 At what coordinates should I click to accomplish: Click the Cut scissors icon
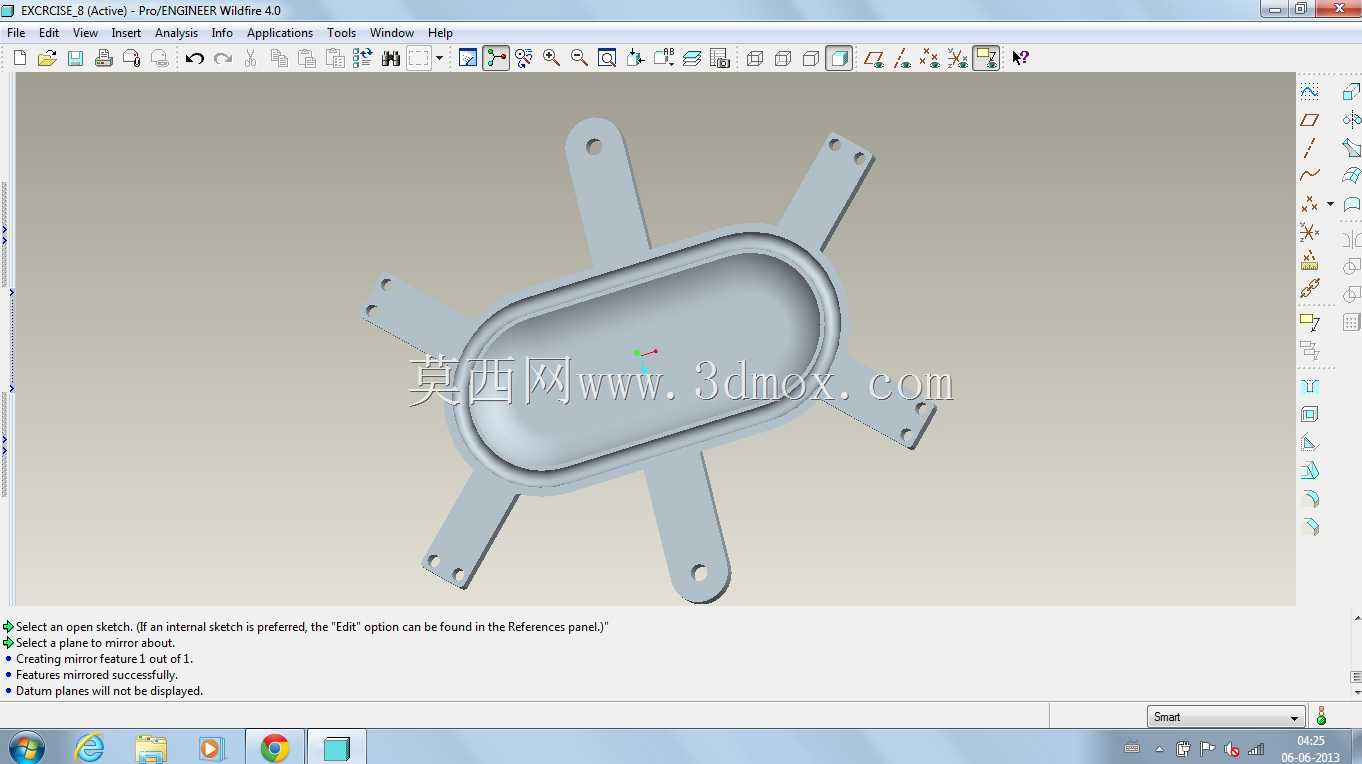pos(251,58)
